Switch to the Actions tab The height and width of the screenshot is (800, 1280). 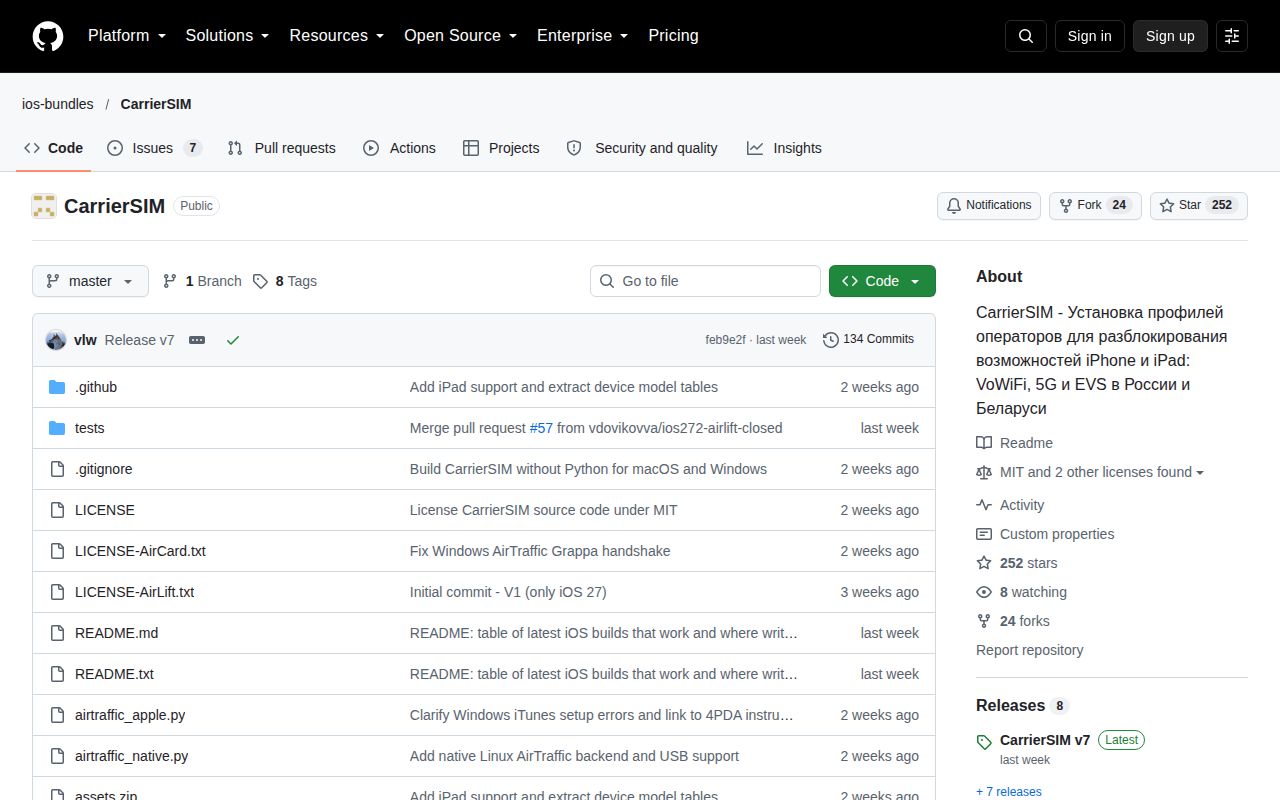399,148
